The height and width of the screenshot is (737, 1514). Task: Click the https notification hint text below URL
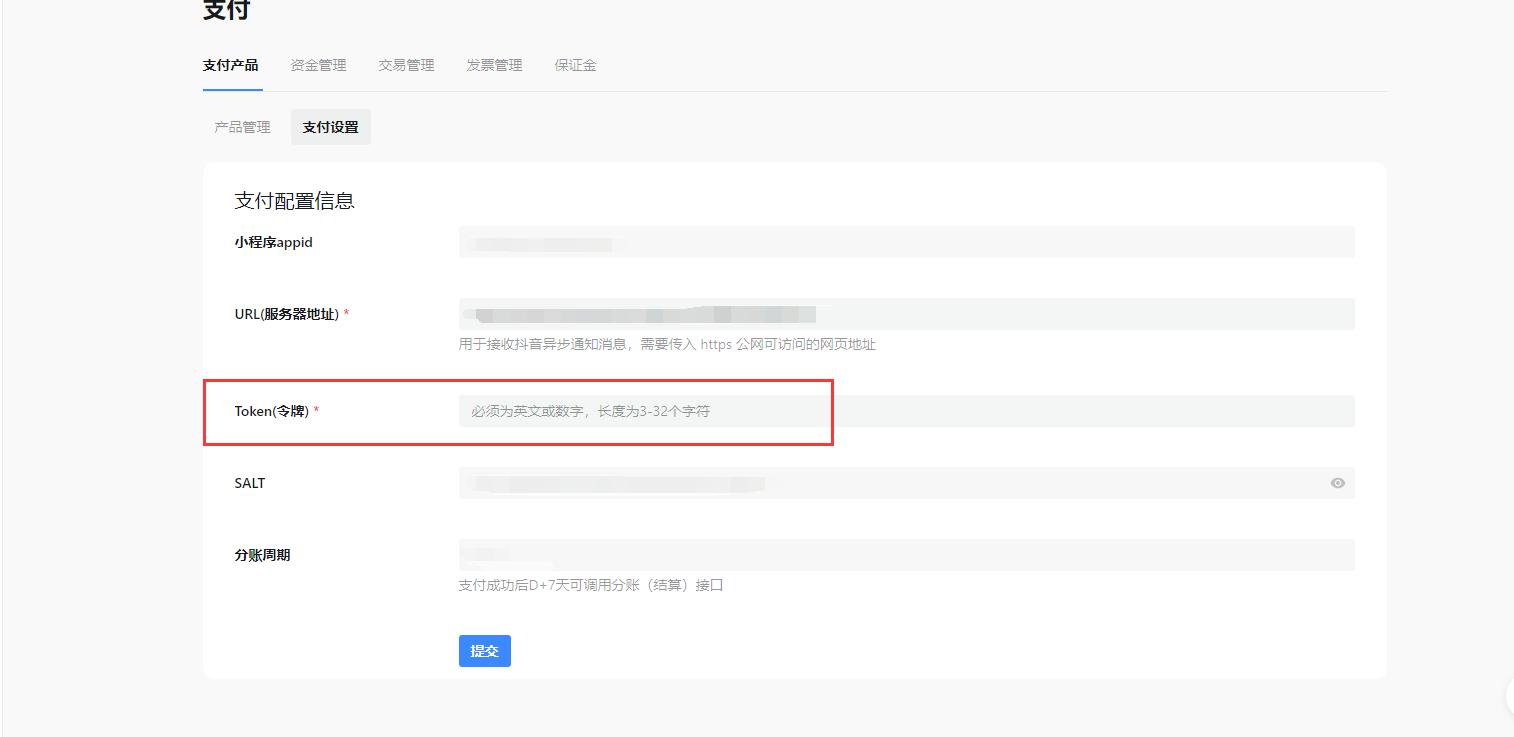(x=667, y=344)
